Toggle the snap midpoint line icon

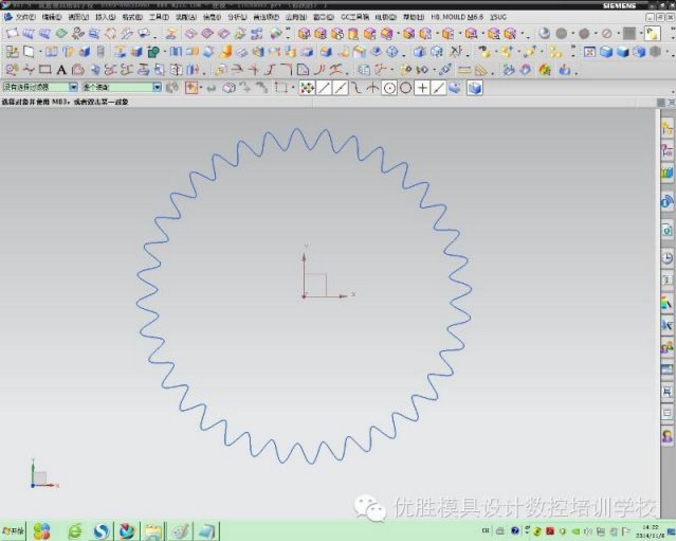point(340,88)
